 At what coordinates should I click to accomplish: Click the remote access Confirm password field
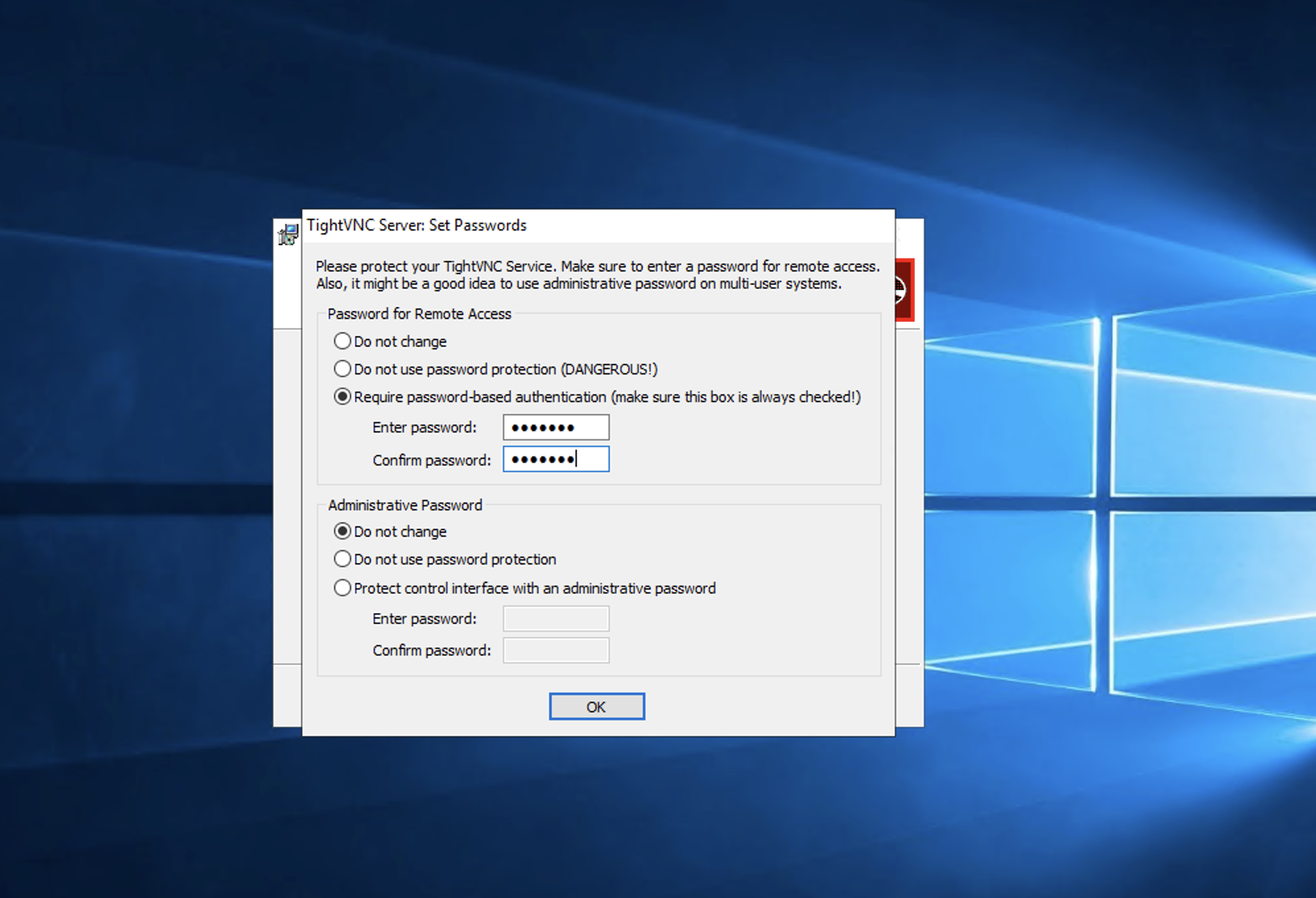coord(556,459)
